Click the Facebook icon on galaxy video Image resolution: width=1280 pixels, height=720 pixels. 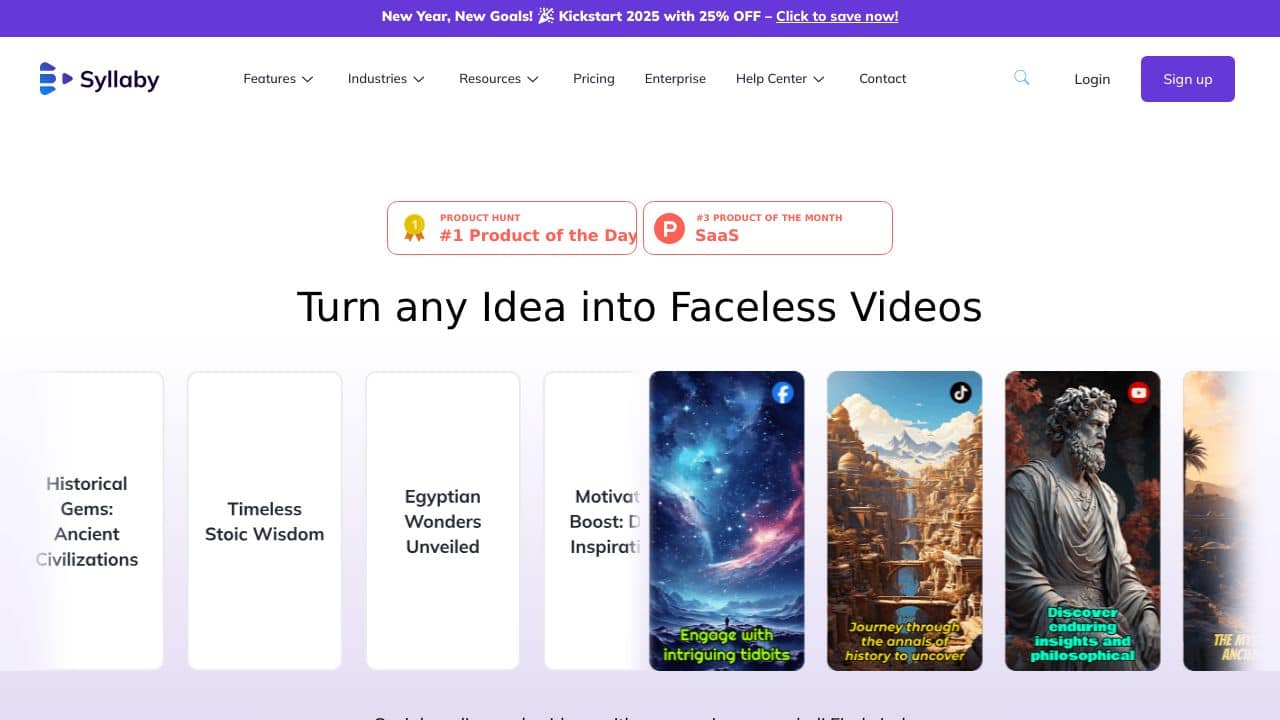coord(783,393)
